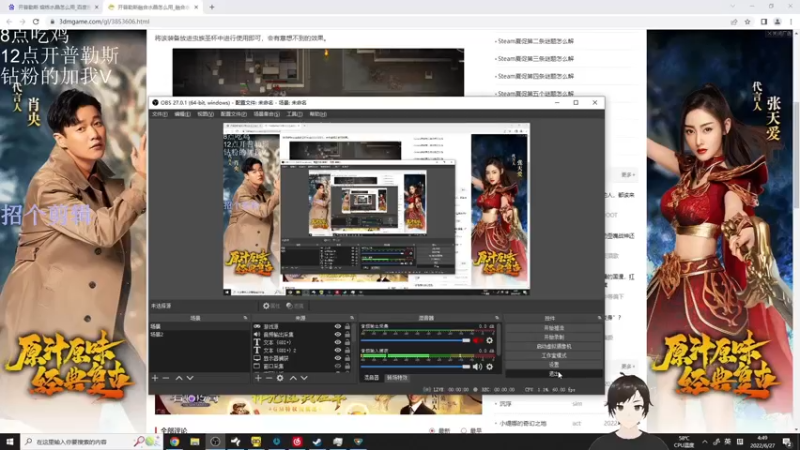The height and width of the screenshot is (450, 800).
Task: Move source up in Sources panel
Action: click(293, 378)
